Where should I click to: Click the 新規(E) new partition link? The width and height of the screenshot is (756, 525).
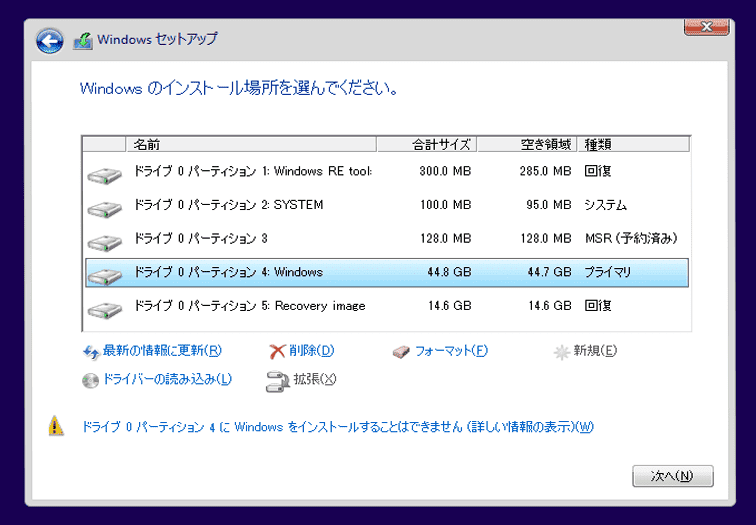pyautogui.click(x=595, y=350)
